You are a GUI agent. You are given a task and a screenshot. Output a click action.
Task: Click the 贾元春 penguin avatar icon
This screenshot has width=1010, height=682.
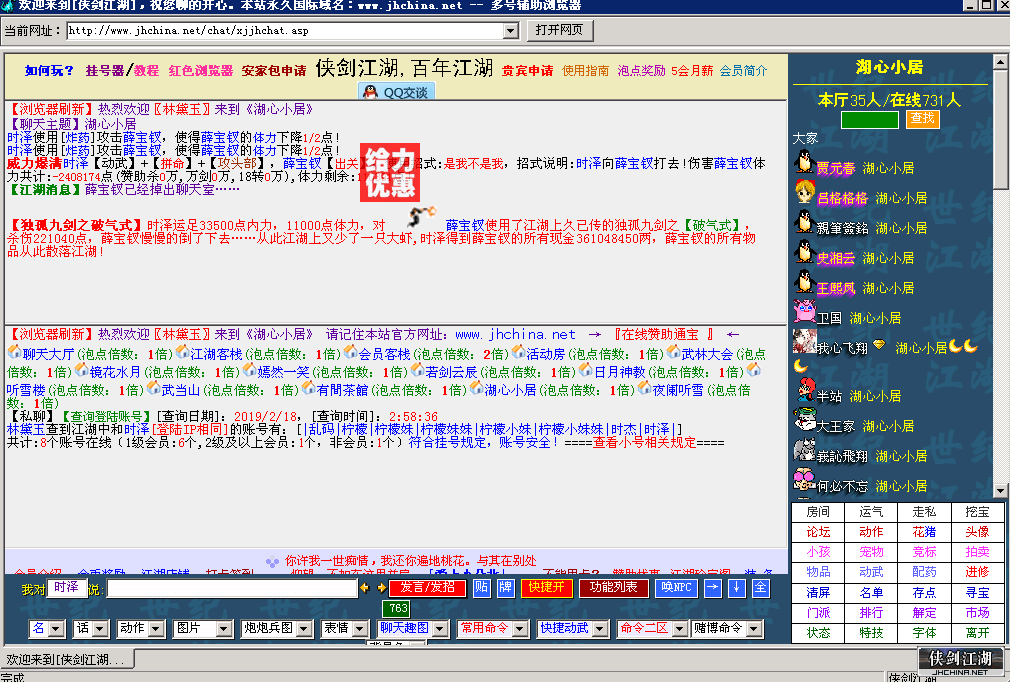(803, 162)
